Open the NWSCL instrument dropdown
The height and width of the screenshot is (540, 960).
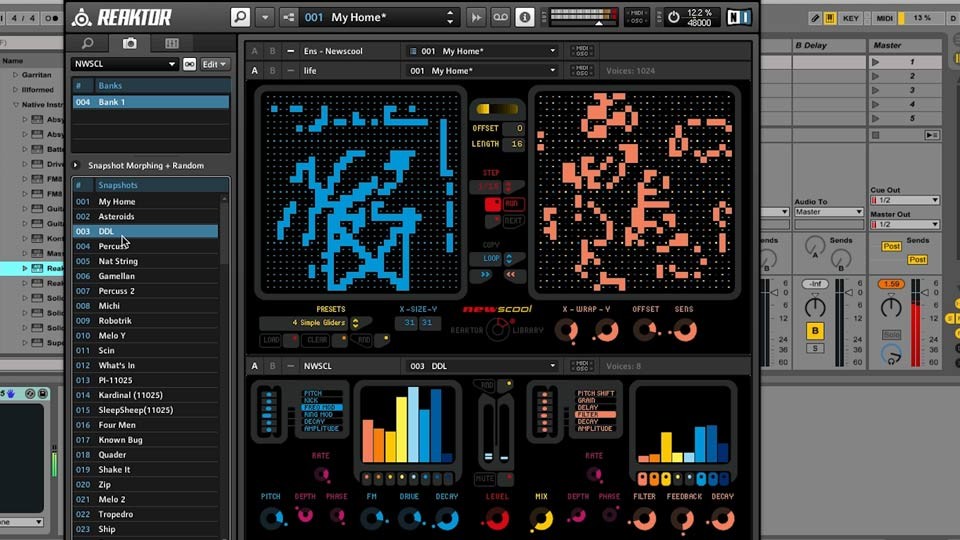tap(124, 64)
